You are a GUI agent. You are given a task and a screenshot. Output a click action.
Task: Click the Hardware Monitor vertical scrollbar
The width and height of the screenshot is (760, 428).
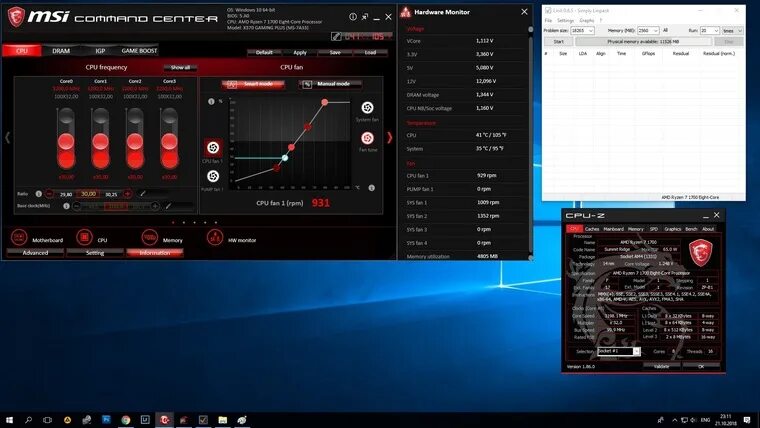[x=530, y=143]
